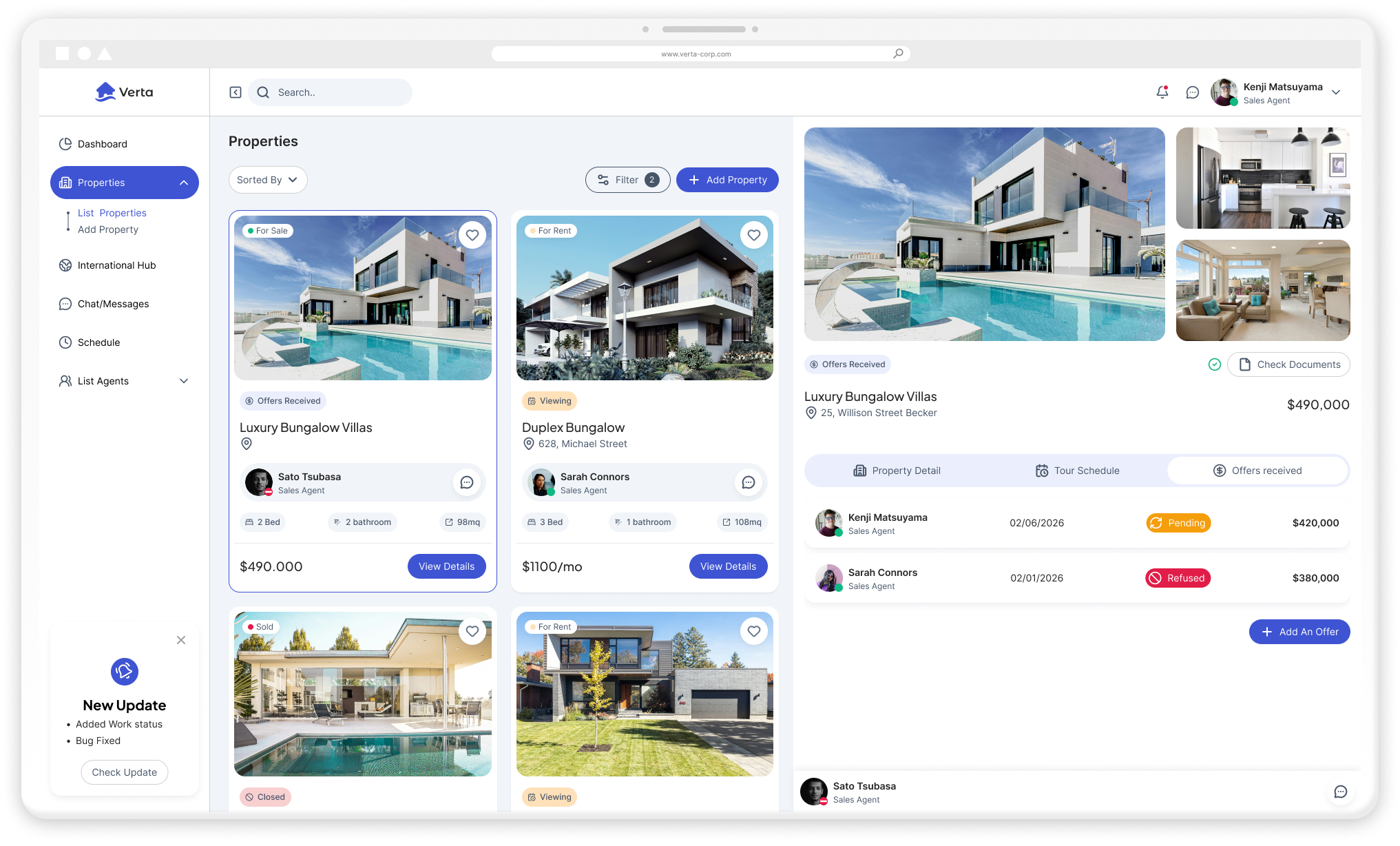
Task: Open messages icon in top header
Action: 1193,92
